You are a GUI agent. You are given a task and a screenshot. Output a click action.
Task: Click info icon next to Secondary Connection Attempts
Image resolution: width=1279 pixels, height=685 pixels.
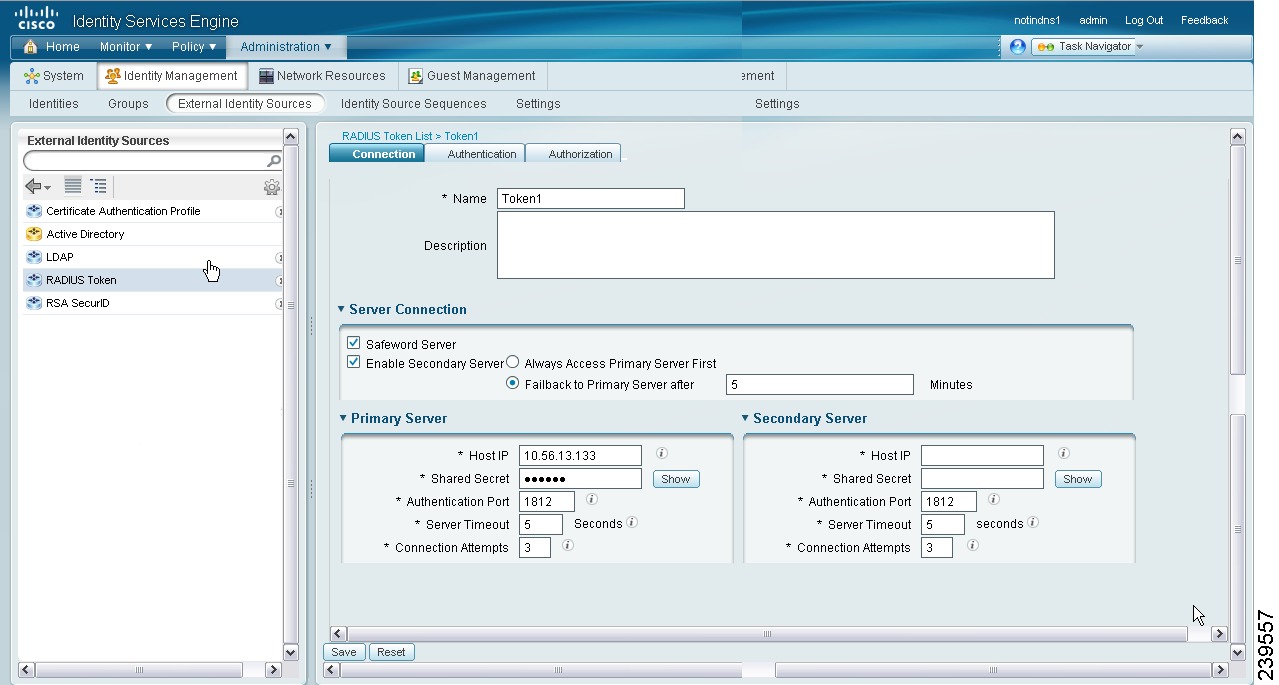point(972,545)
